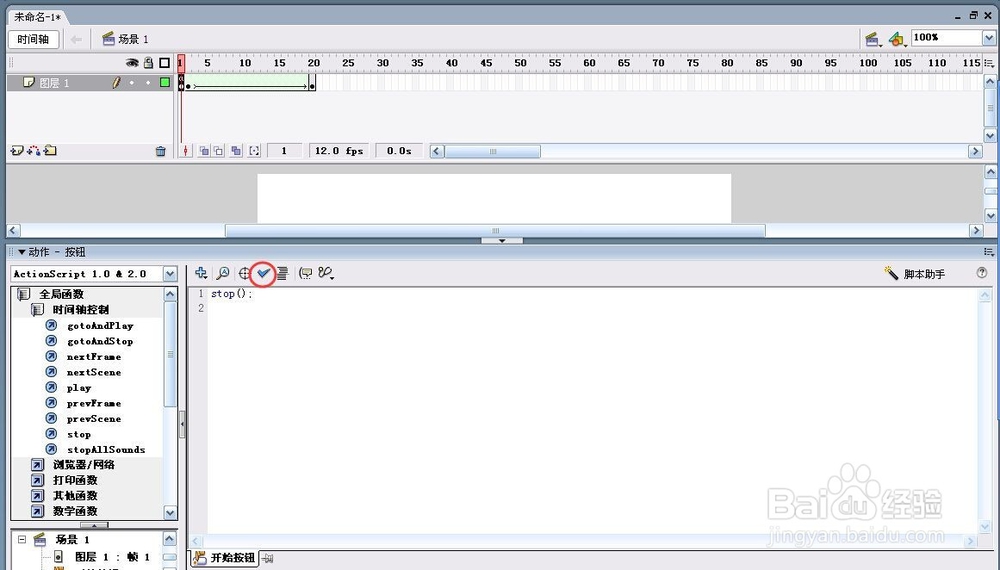Toggle the 脚本助手 Script Assist button
Screen dimensions: 1000x570
[915, 274]
